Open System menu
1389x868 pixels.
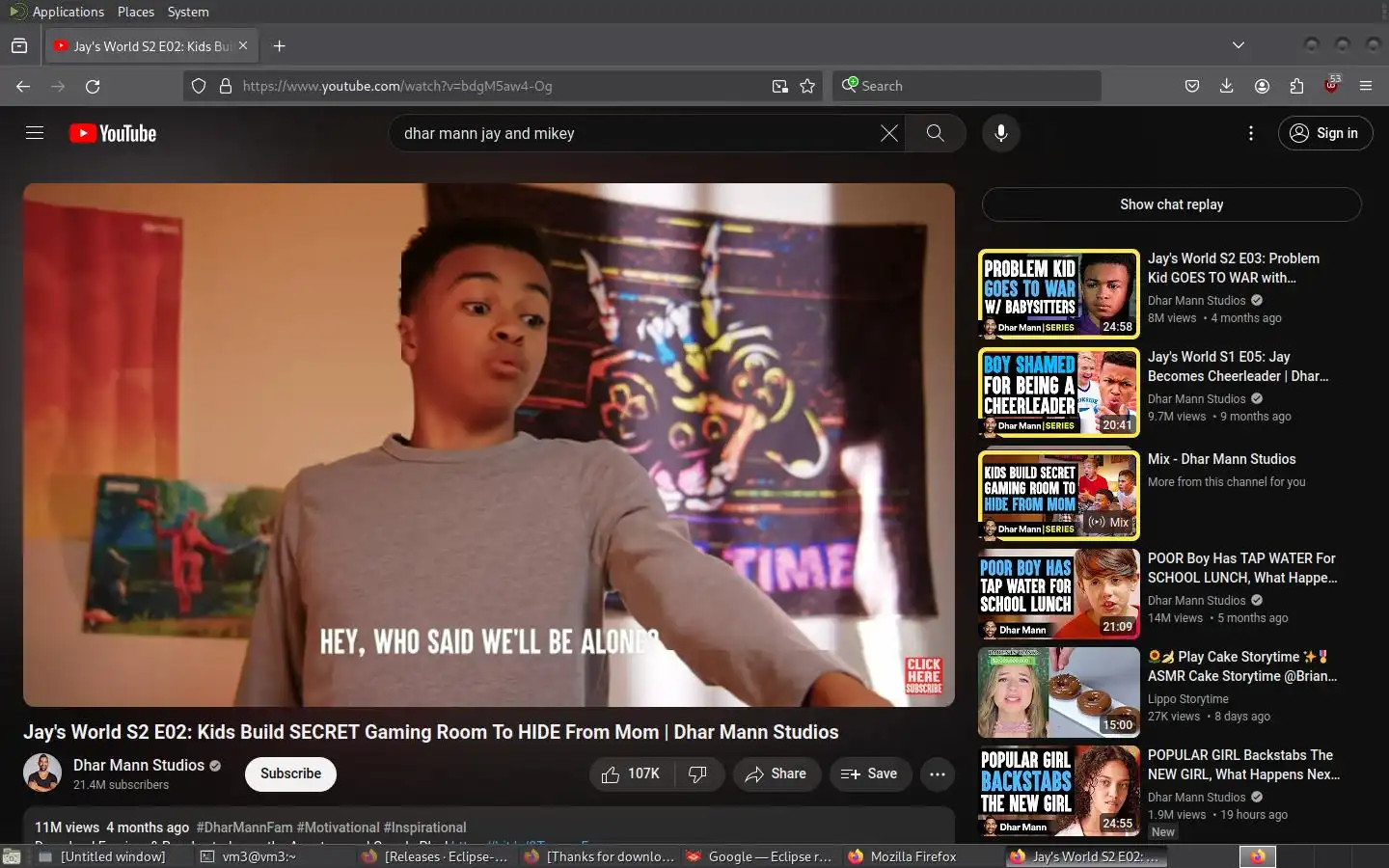[x=188, y=12]
